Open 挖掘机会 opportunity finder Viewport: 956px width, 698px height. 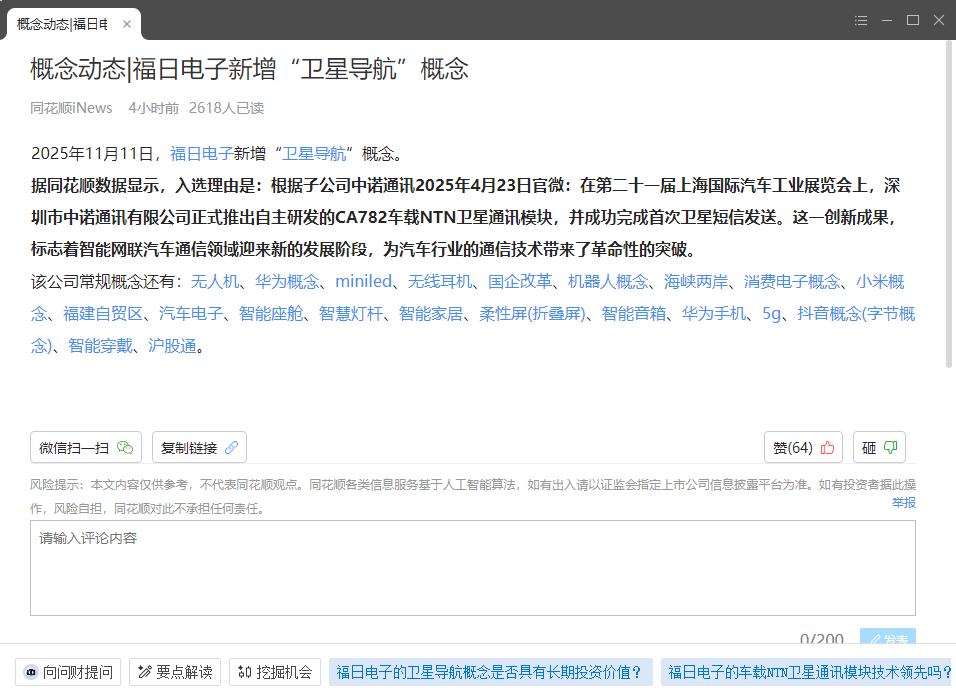click(x=275, y=672)
